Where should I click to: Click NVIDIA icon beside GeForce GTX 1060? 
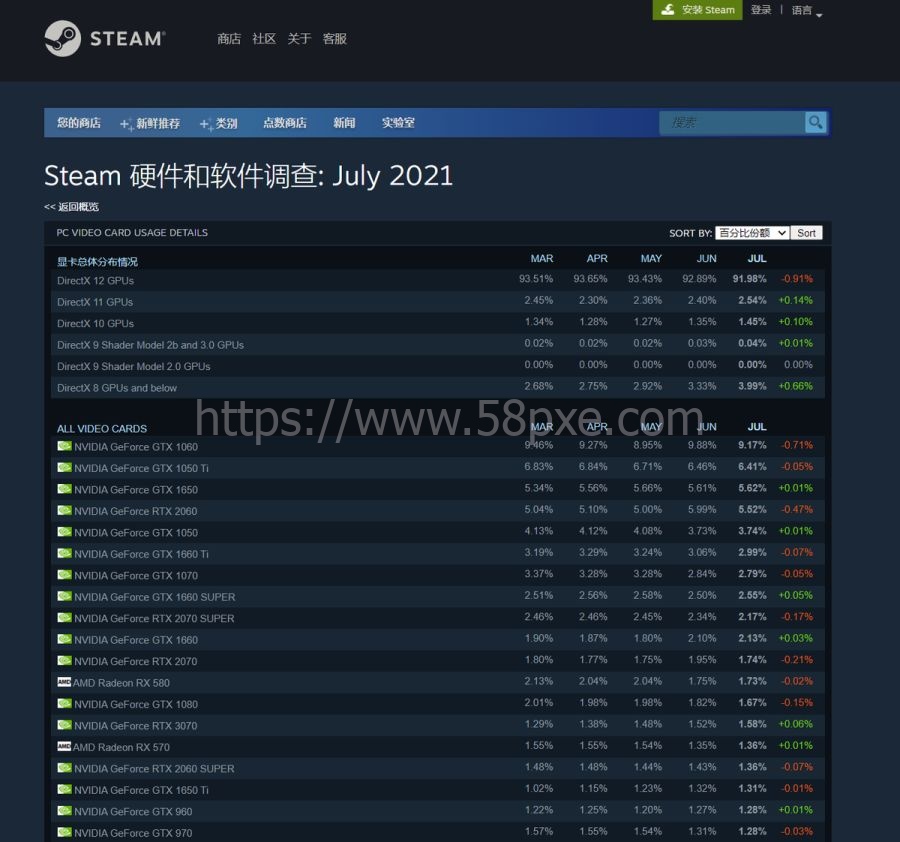point(64,446)
